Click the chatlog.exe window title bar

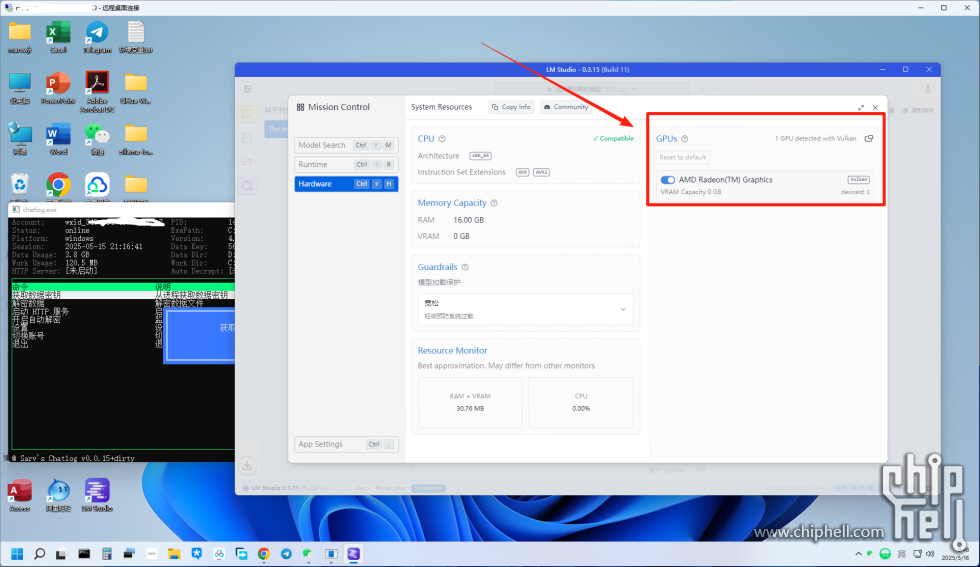click(x=122, y=209)
